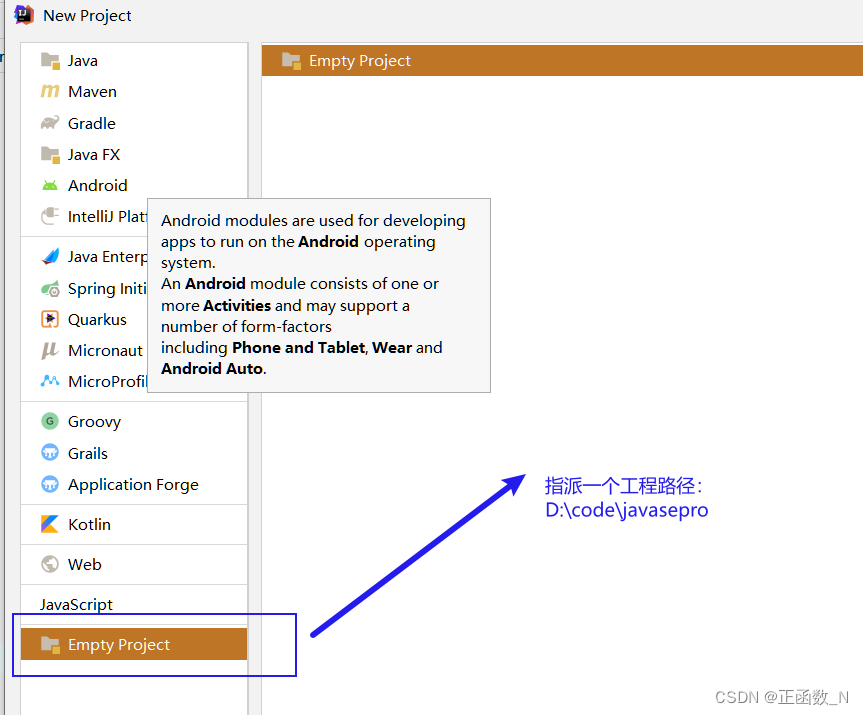863x715 pixels.
Task: Click the Web globe icon
Action: pos(50,564)
